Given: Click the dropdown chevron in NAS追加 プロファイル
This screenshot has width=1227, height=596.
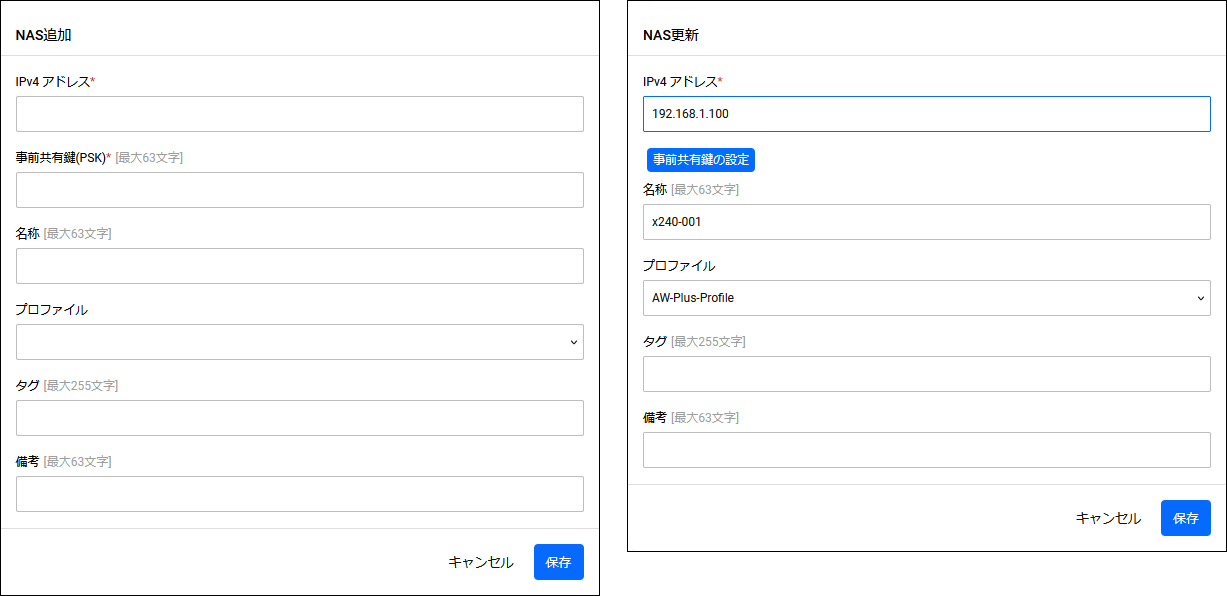Looking at the screenshot, I should (x=574, y=342).
